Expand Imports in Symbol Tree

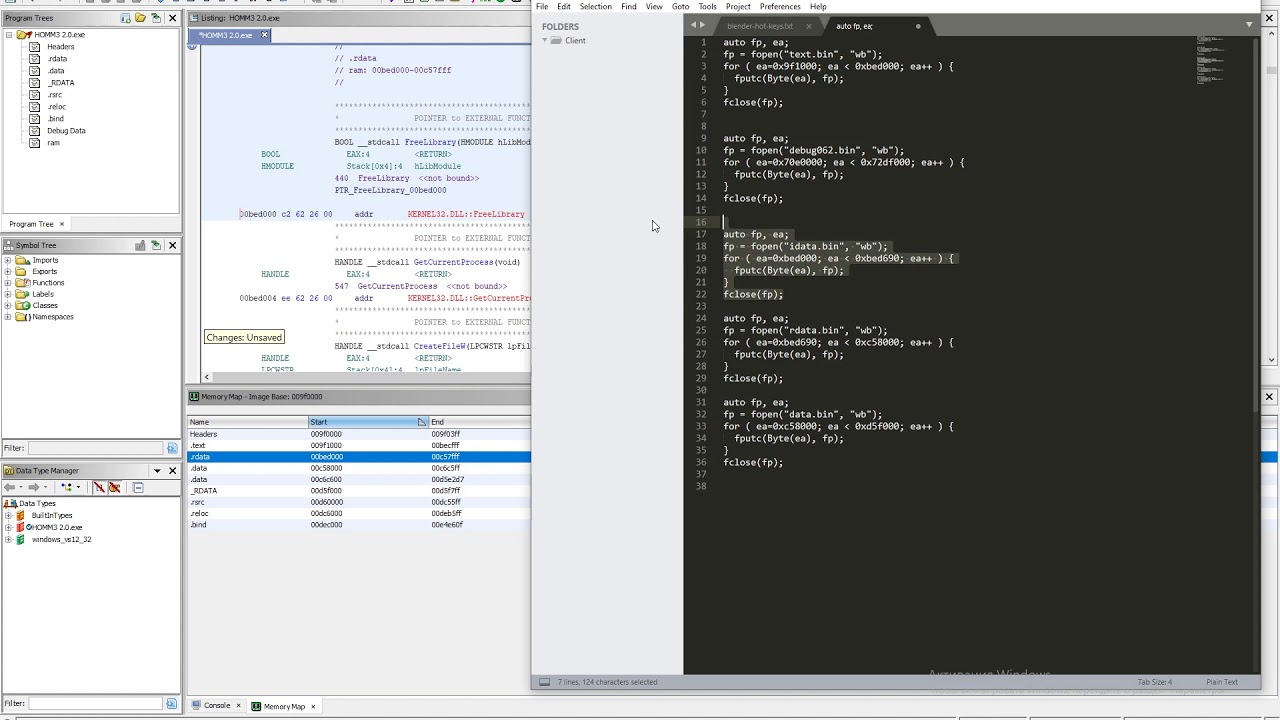click(8, 260)
